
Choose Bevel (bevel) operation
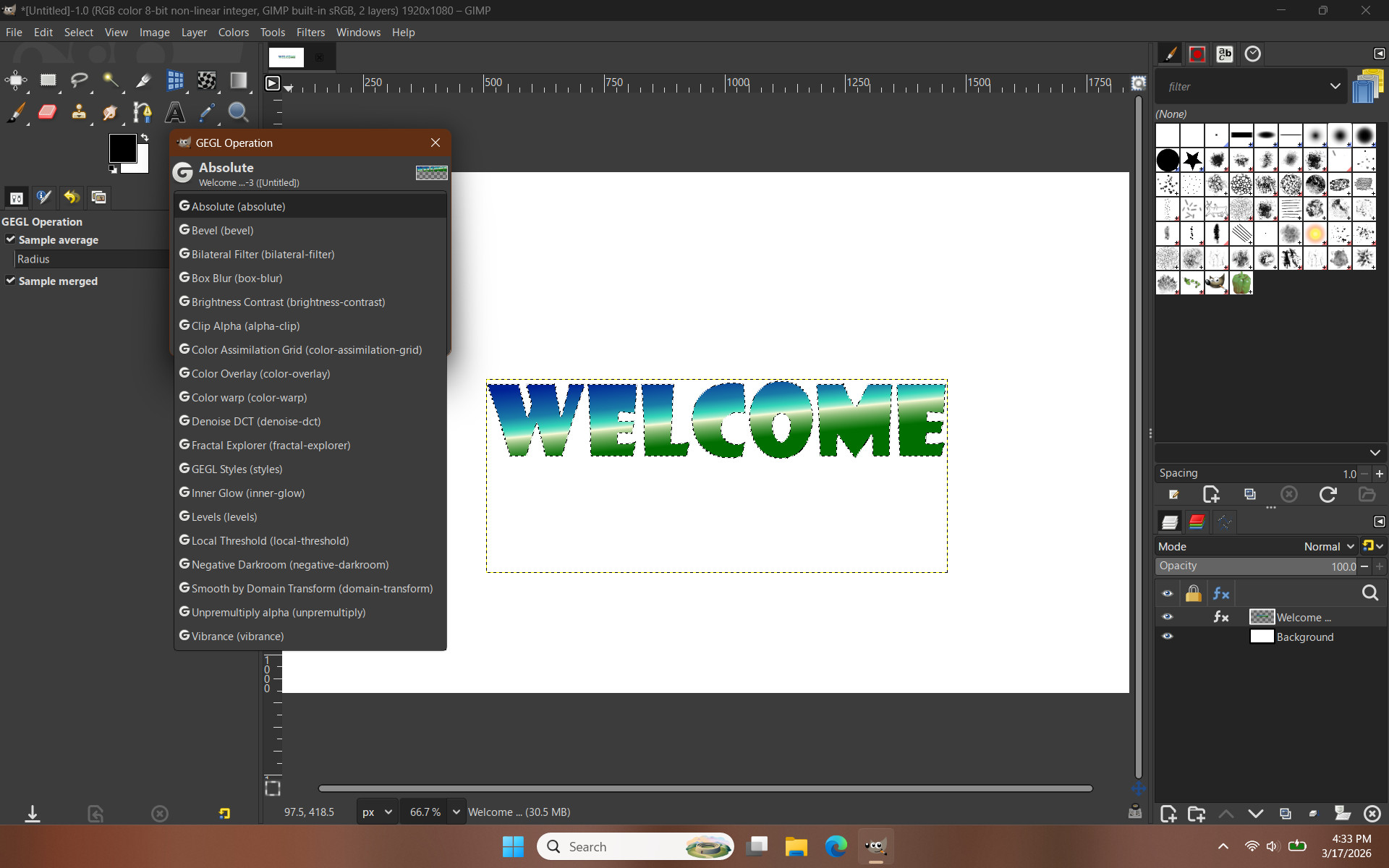310,230
